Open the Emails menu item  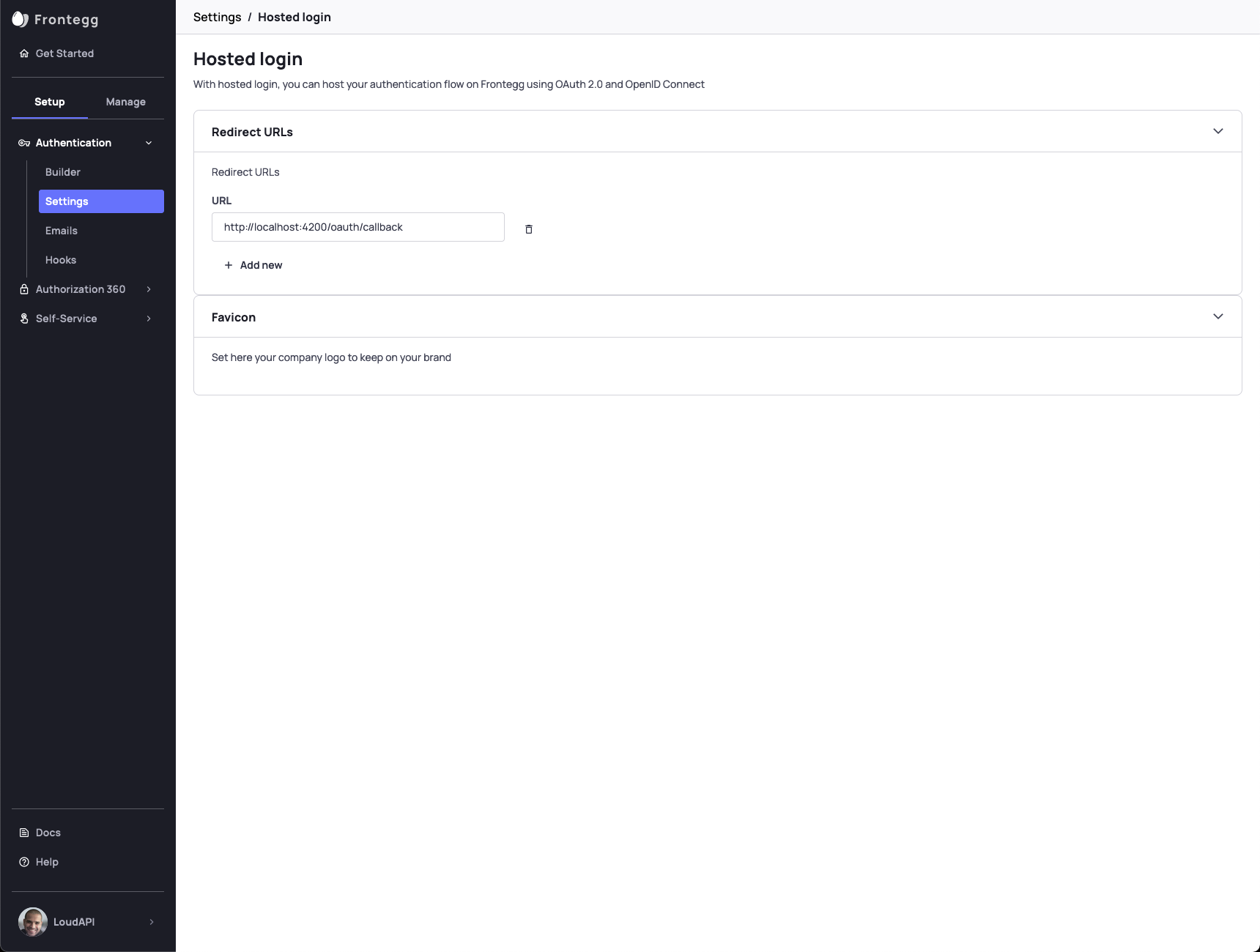tap(62, 231)
